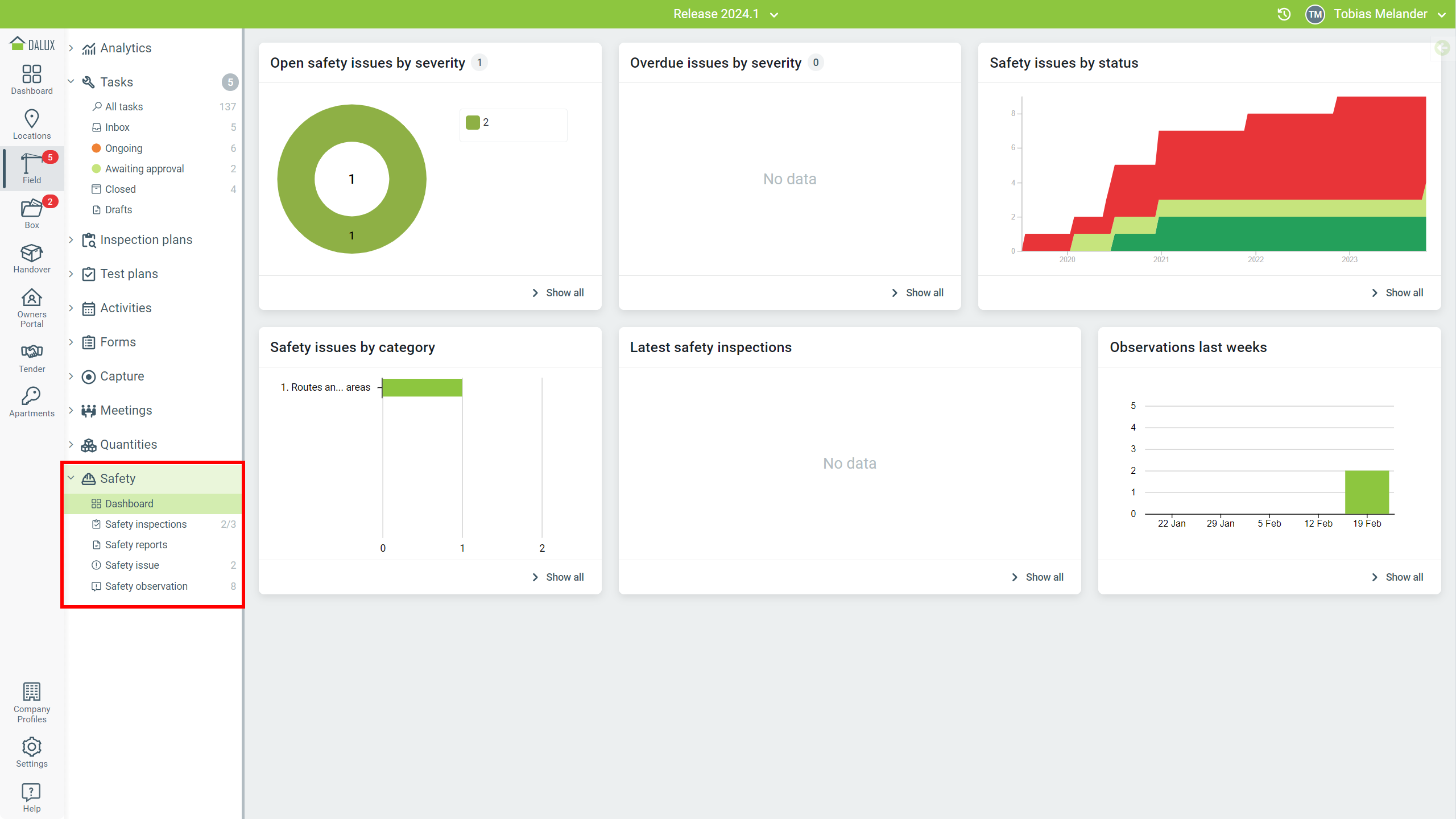Expand the Inspection plans section
The height and width of the screenshot is (819, 1456).
point(71,239)
